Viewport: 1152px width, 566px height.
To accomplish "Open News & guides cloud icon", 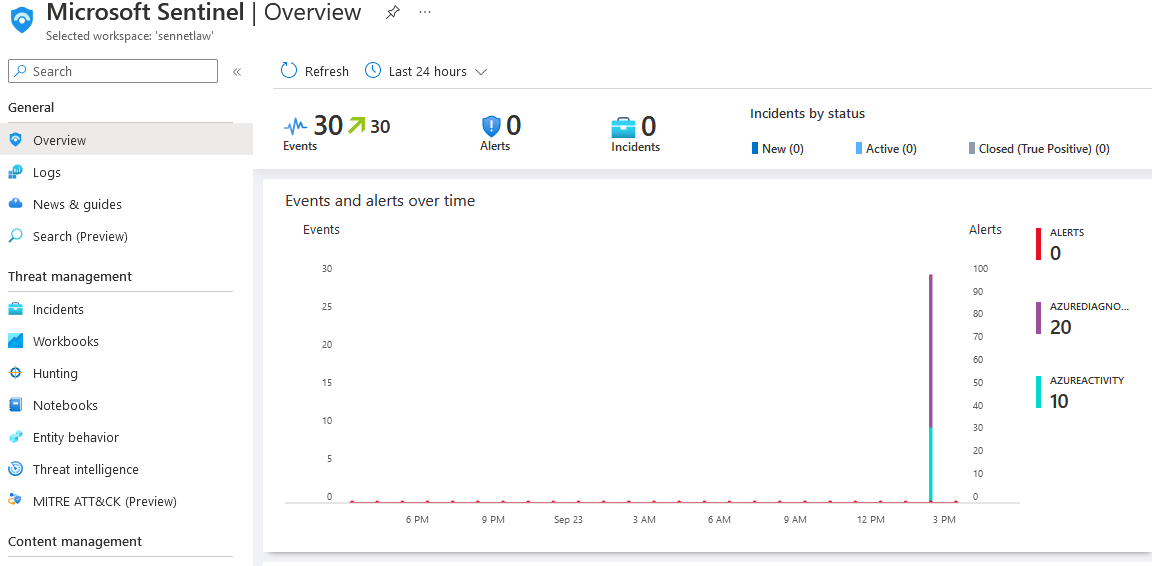I will point(15,204).
